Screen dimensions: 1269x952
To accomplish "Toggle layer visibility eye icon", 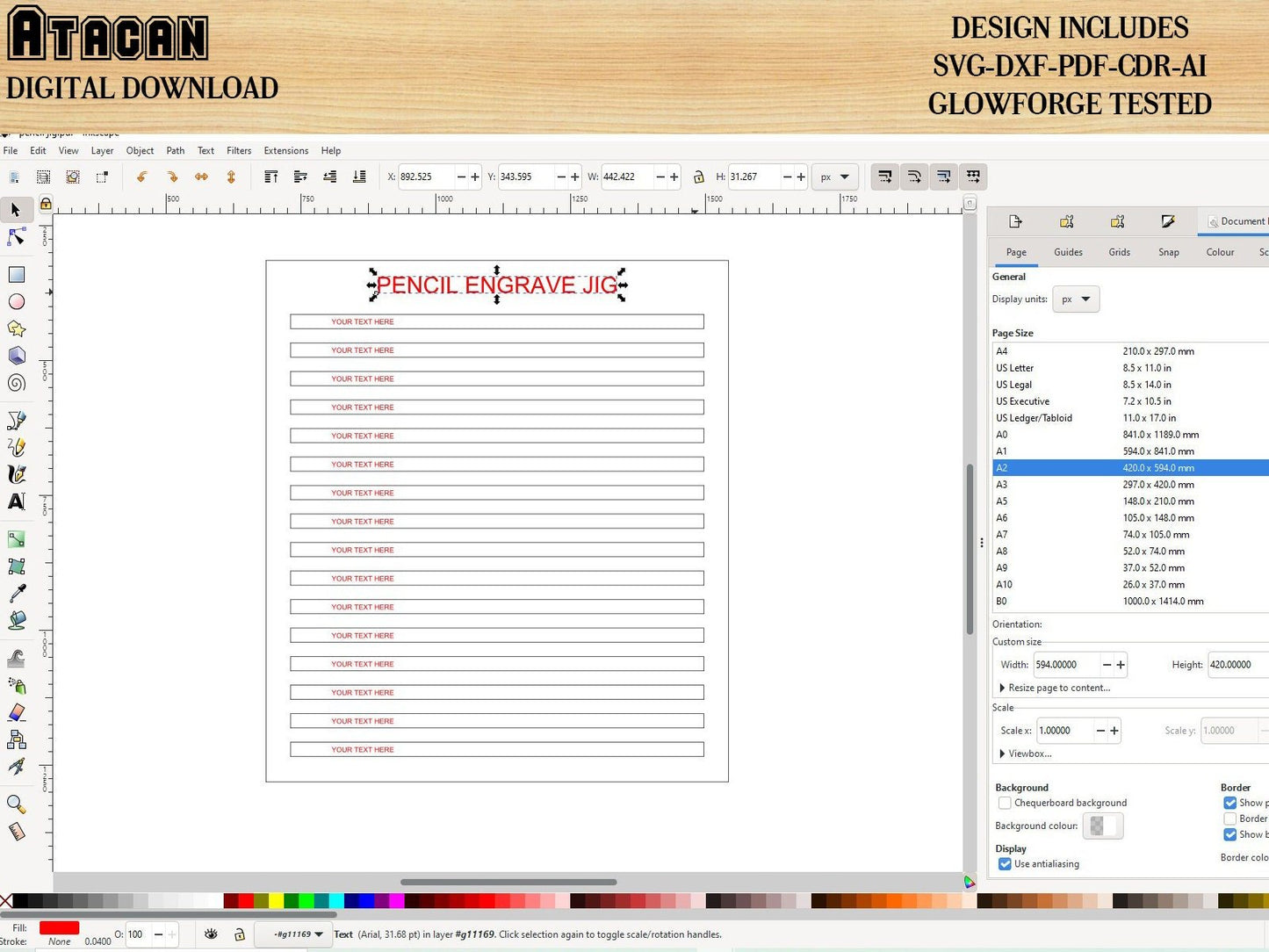I will pos(211,934).
